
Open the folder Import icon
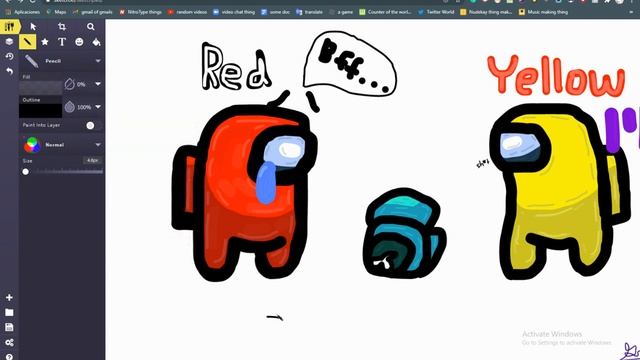tap(9, 313)
